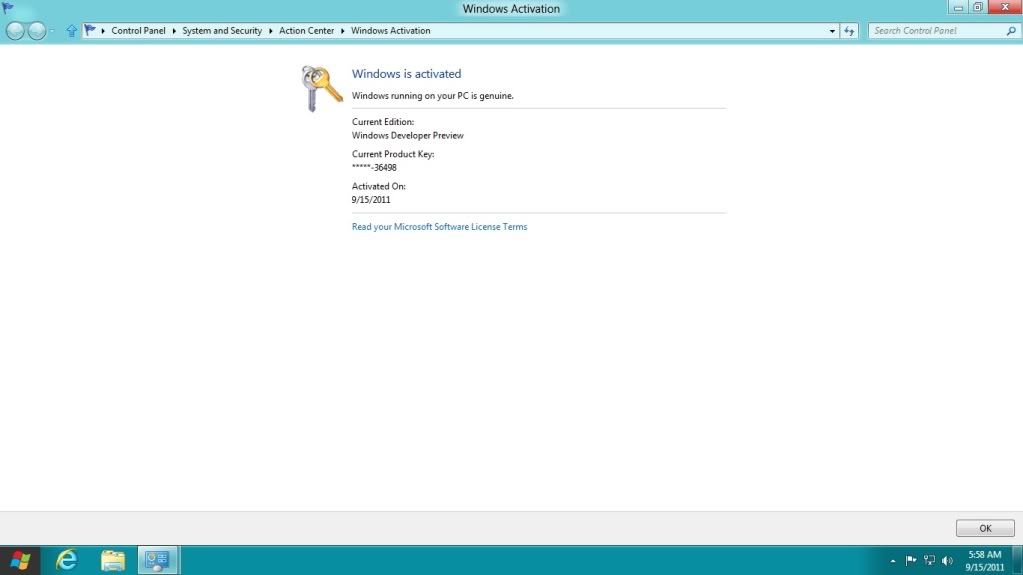The image size is (1023, 575).
Task: Close the Windows Activation window
Action: point(1005,7)
